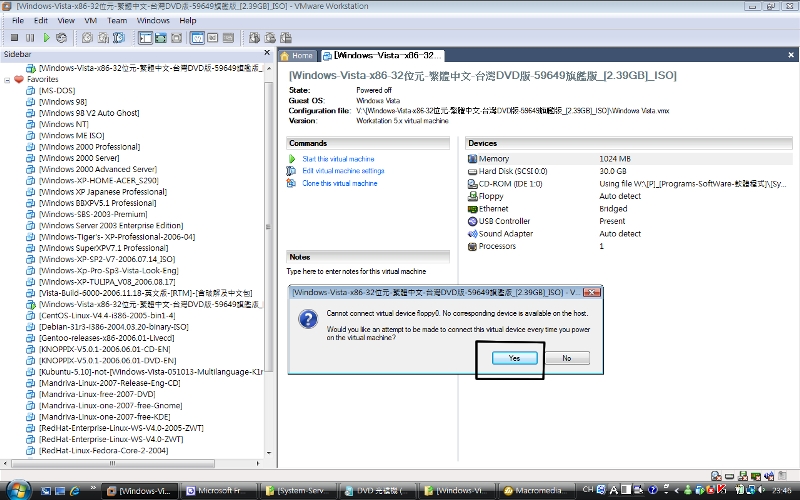Expand the hidden quick launch chevron
Viewport: 800px width, 500px height.
click(x=93, y=488)
